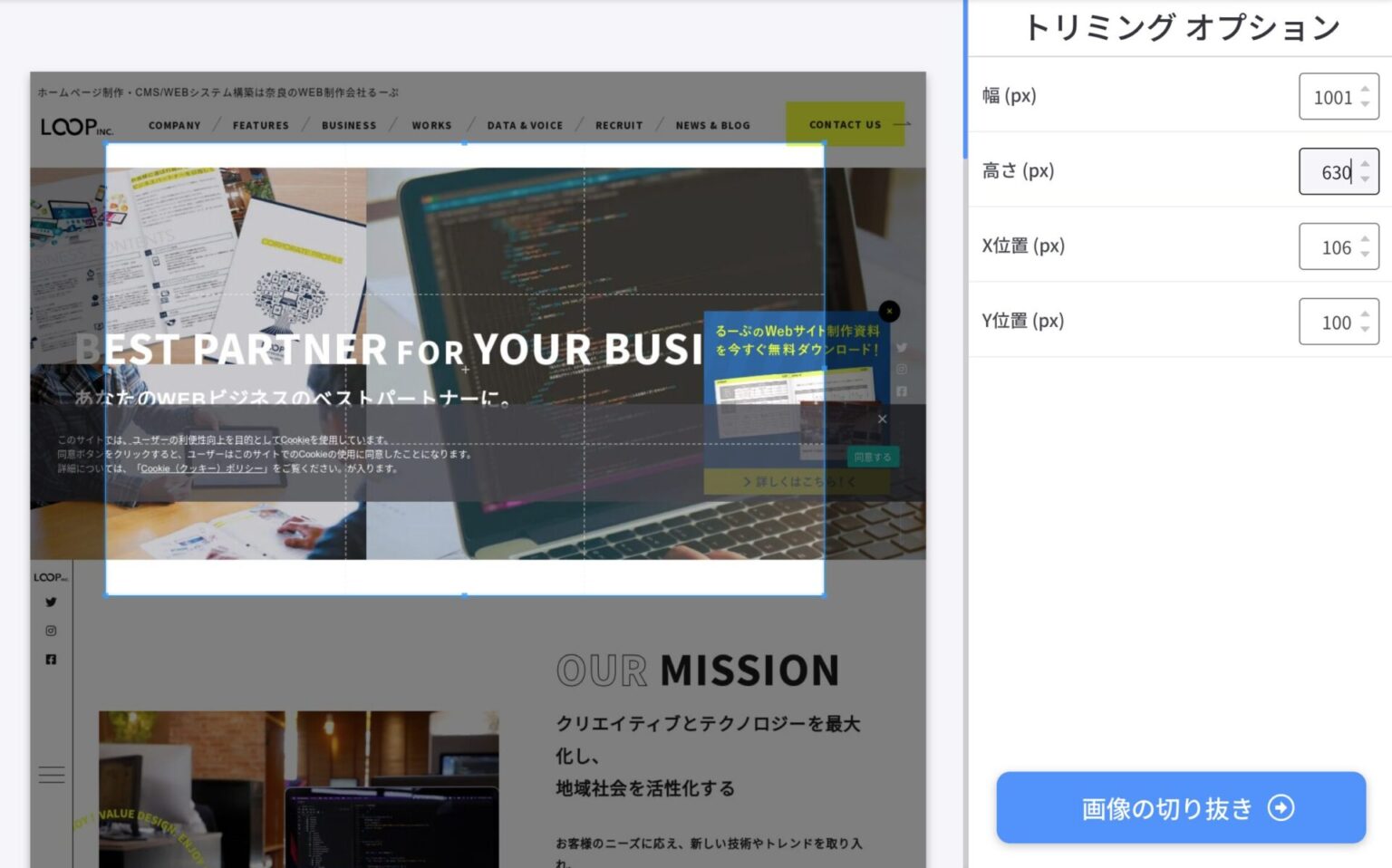Viewport: 1392px width, 868px height.
Task: Decrease the Y位置 (px) value
Action: coord(1365,329)
